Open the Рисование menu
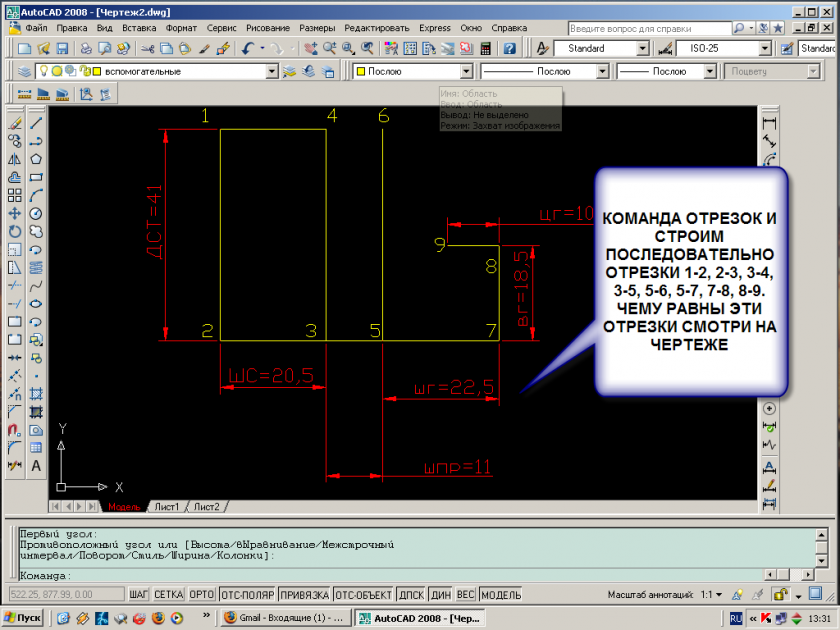 tap(270, 28)
